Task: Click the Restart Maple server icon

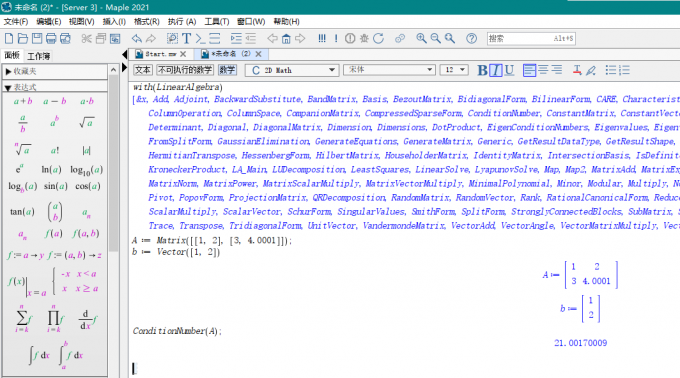Action: click(x=379, y=39)
